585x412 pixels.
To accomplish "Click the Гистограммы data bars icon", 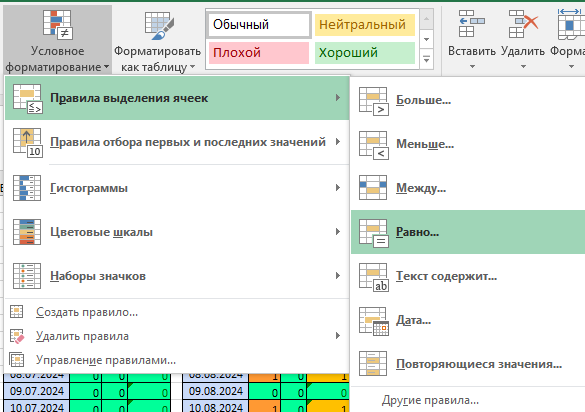I will (x=27, y=188).
